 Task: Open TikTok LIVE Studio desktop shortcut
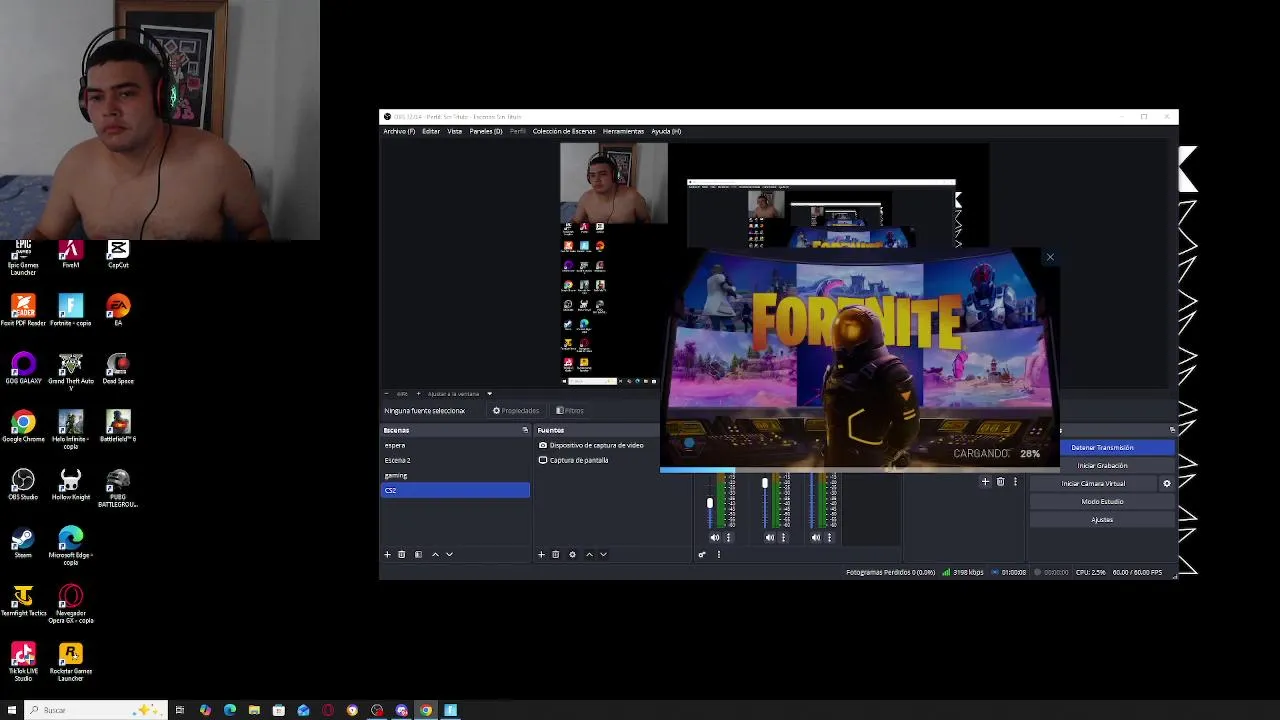(x=23, y=661)
